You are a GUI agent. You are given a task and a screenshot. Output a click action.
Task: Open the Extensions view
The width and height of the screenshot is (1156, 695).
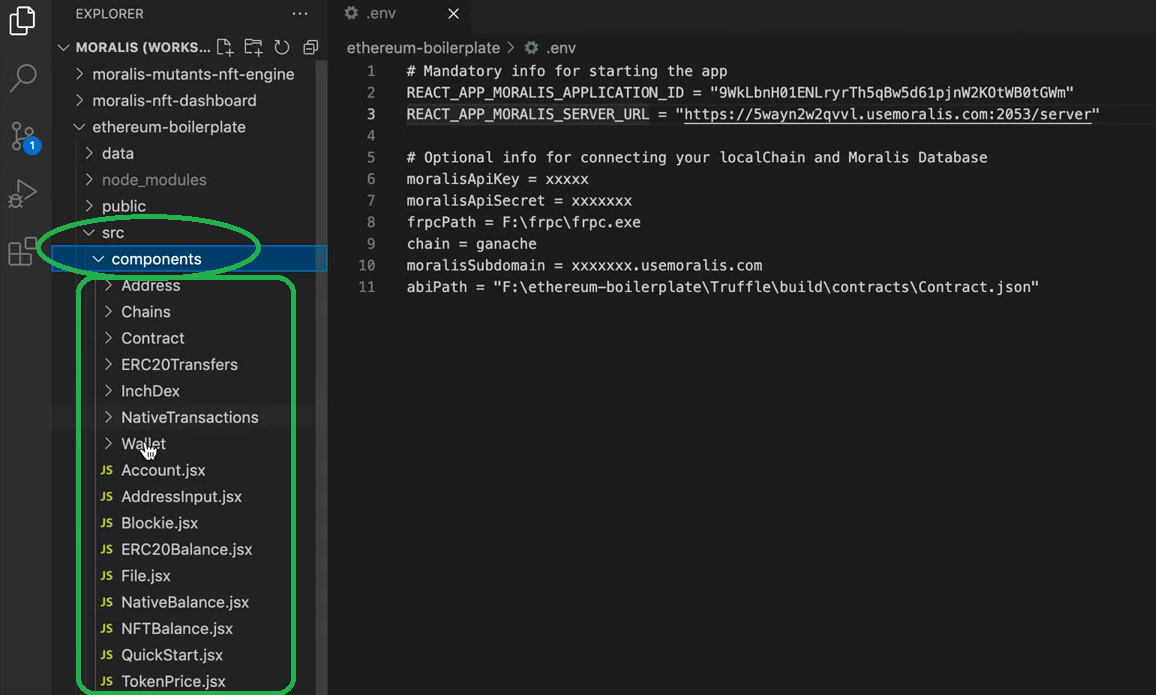pos(22,251)
